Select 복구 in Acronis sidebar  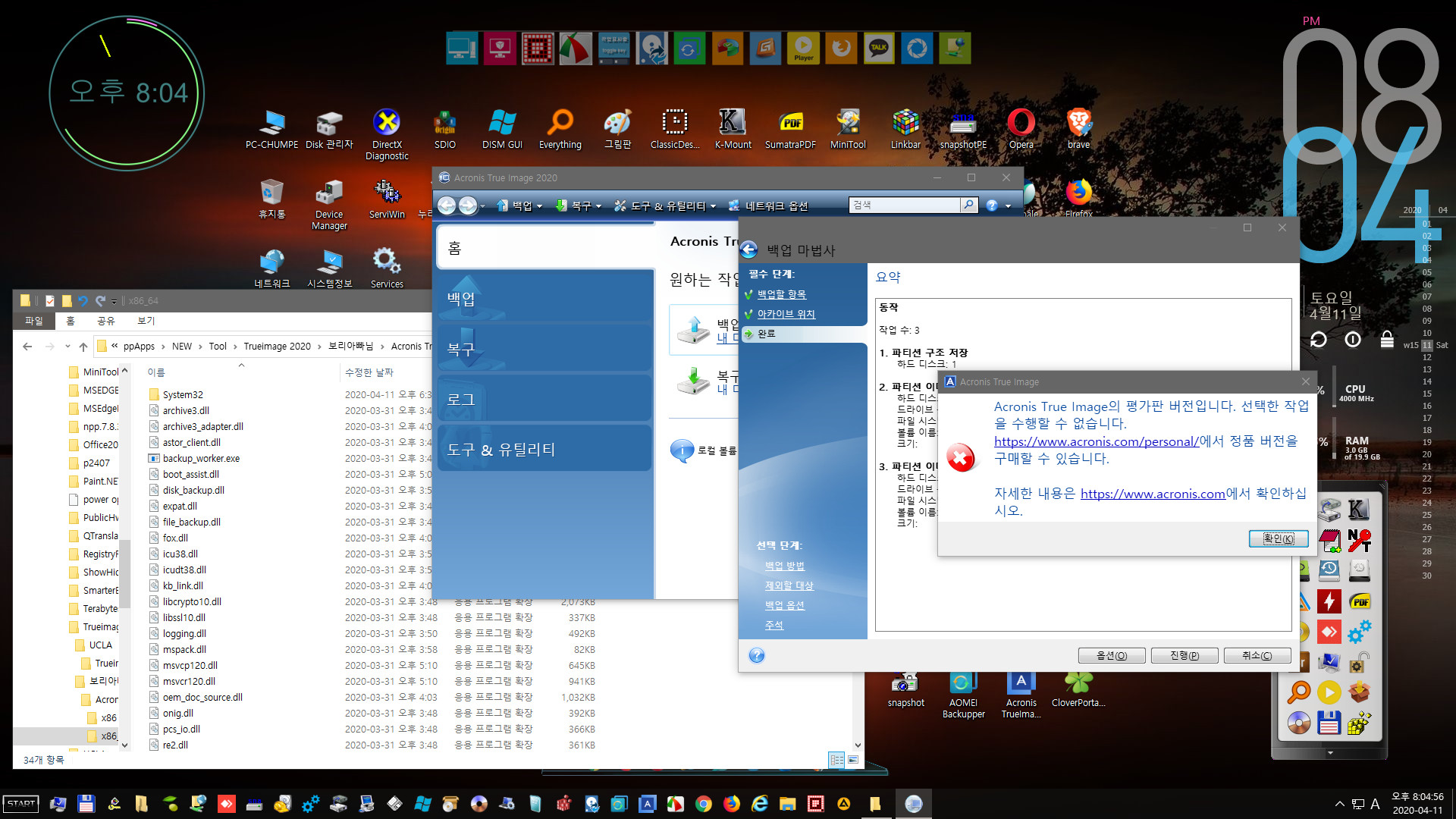(544, 349)
